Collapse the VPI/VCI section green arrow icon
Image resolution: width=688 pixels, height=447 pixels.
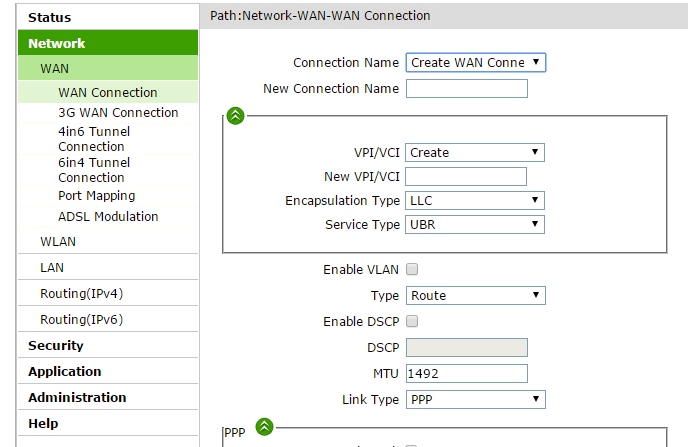click(x=235, y=116)
